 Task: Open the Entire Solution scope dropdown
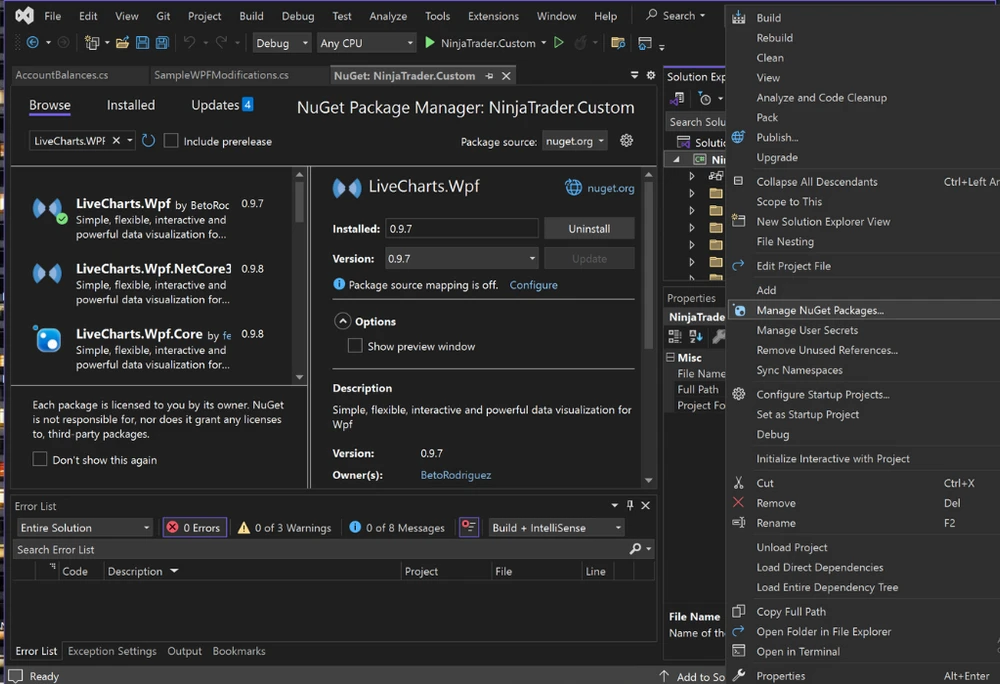pos(84,527)
